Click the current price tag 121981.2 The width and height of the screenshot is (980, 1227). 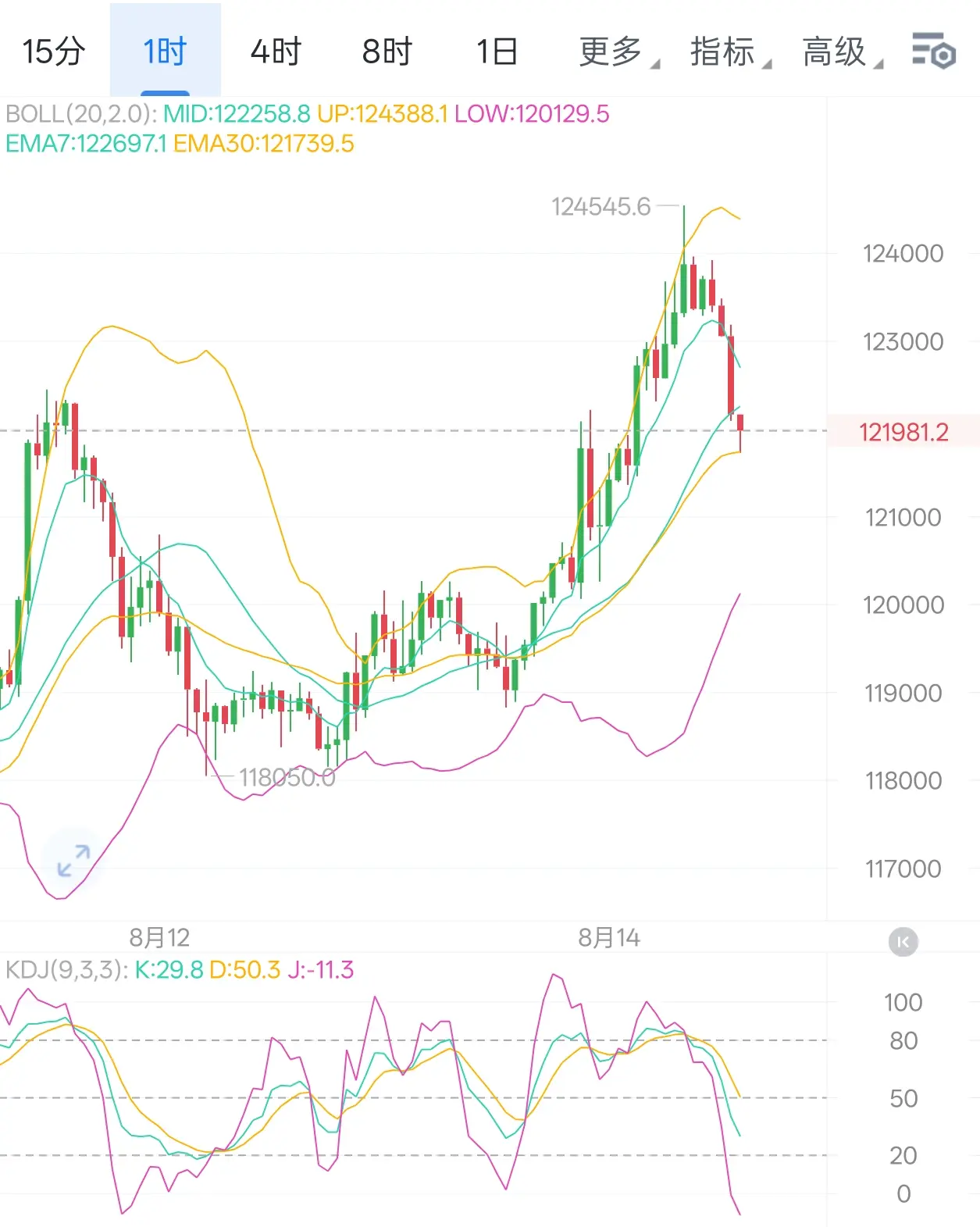pos(903,432)
